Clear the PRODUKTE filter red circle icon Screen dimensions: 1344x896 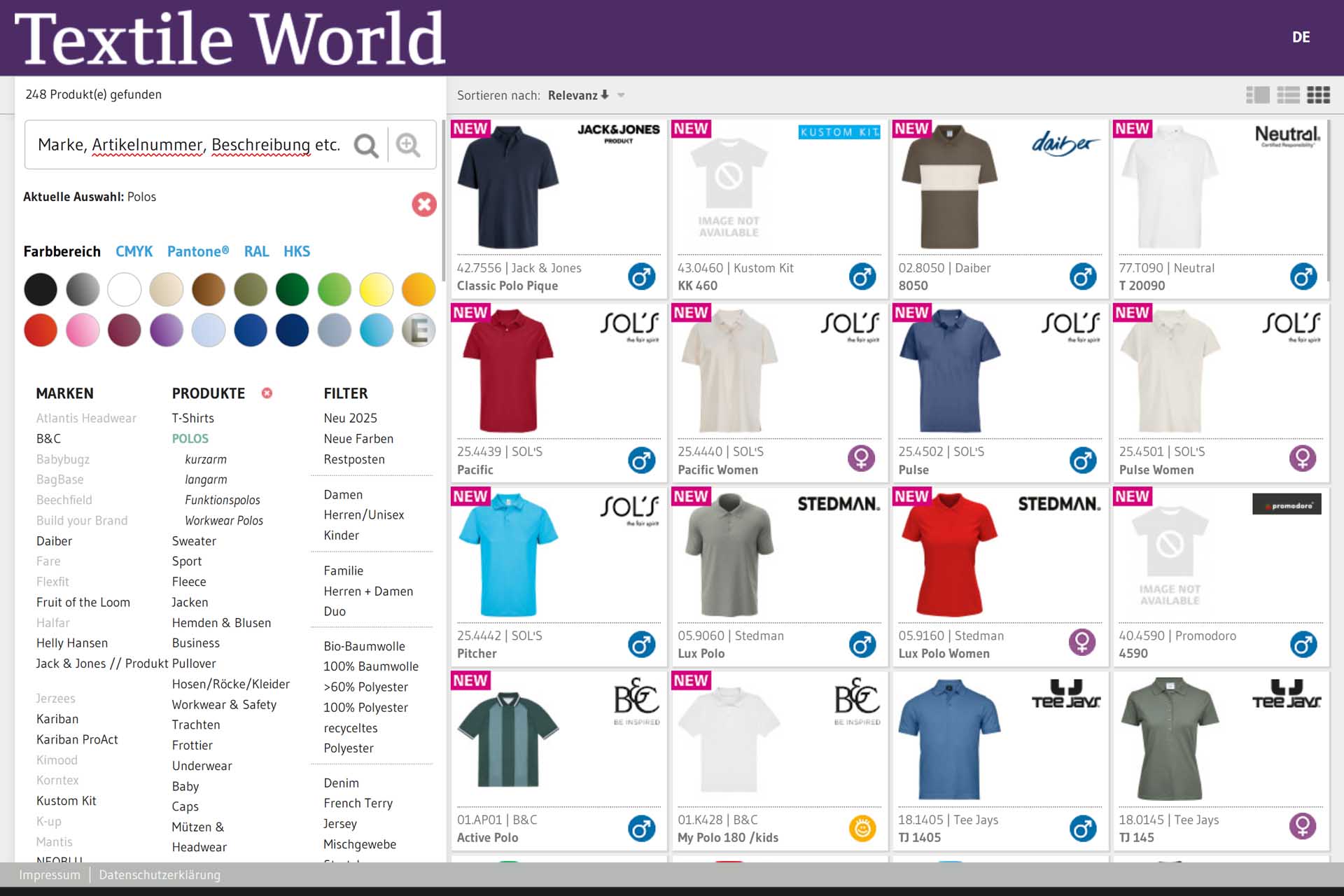click(x=267, y=393)
